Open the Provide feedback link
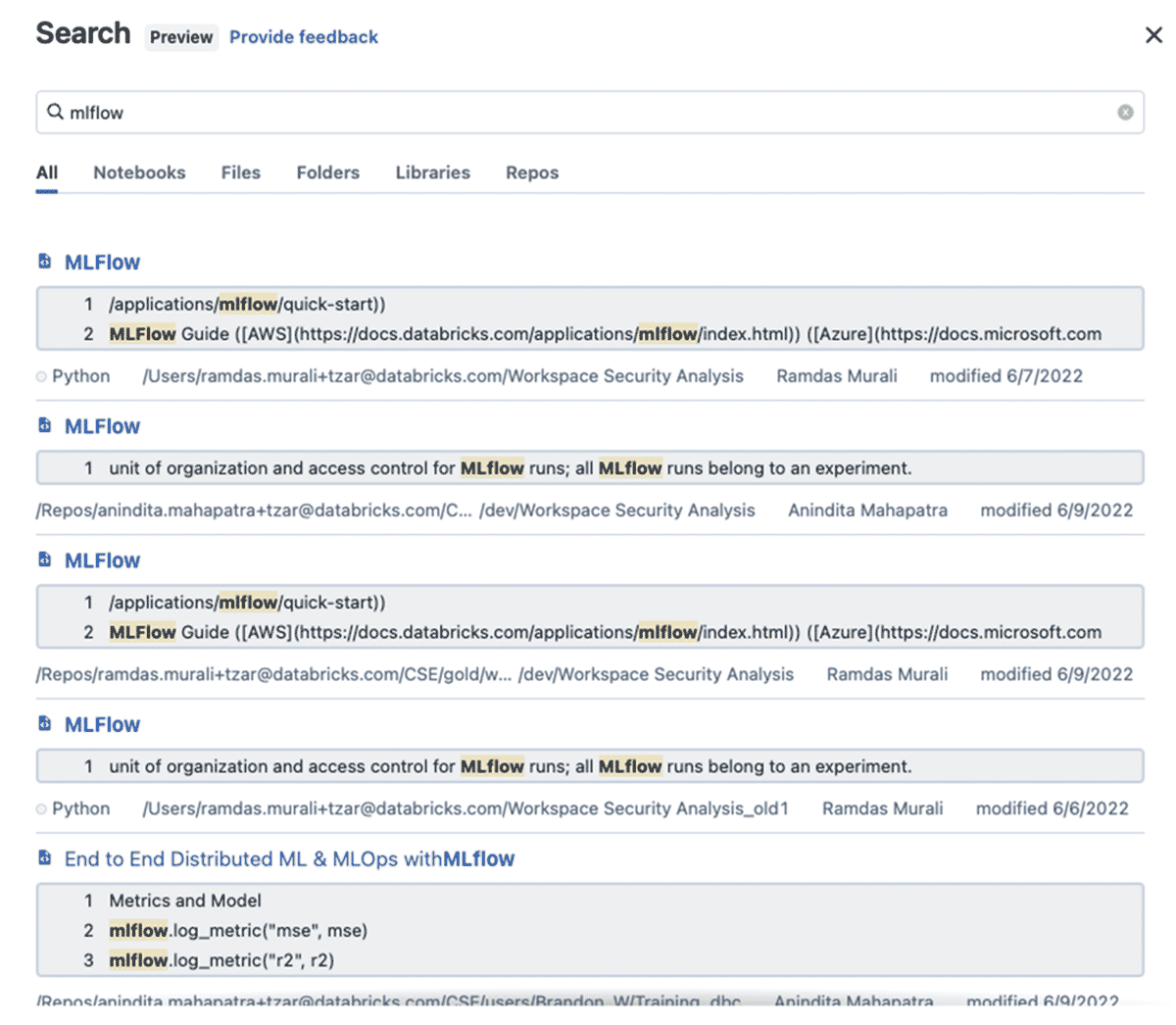Image resolution: width=1176 pixels, height=1025 pixels. [303, 37]
